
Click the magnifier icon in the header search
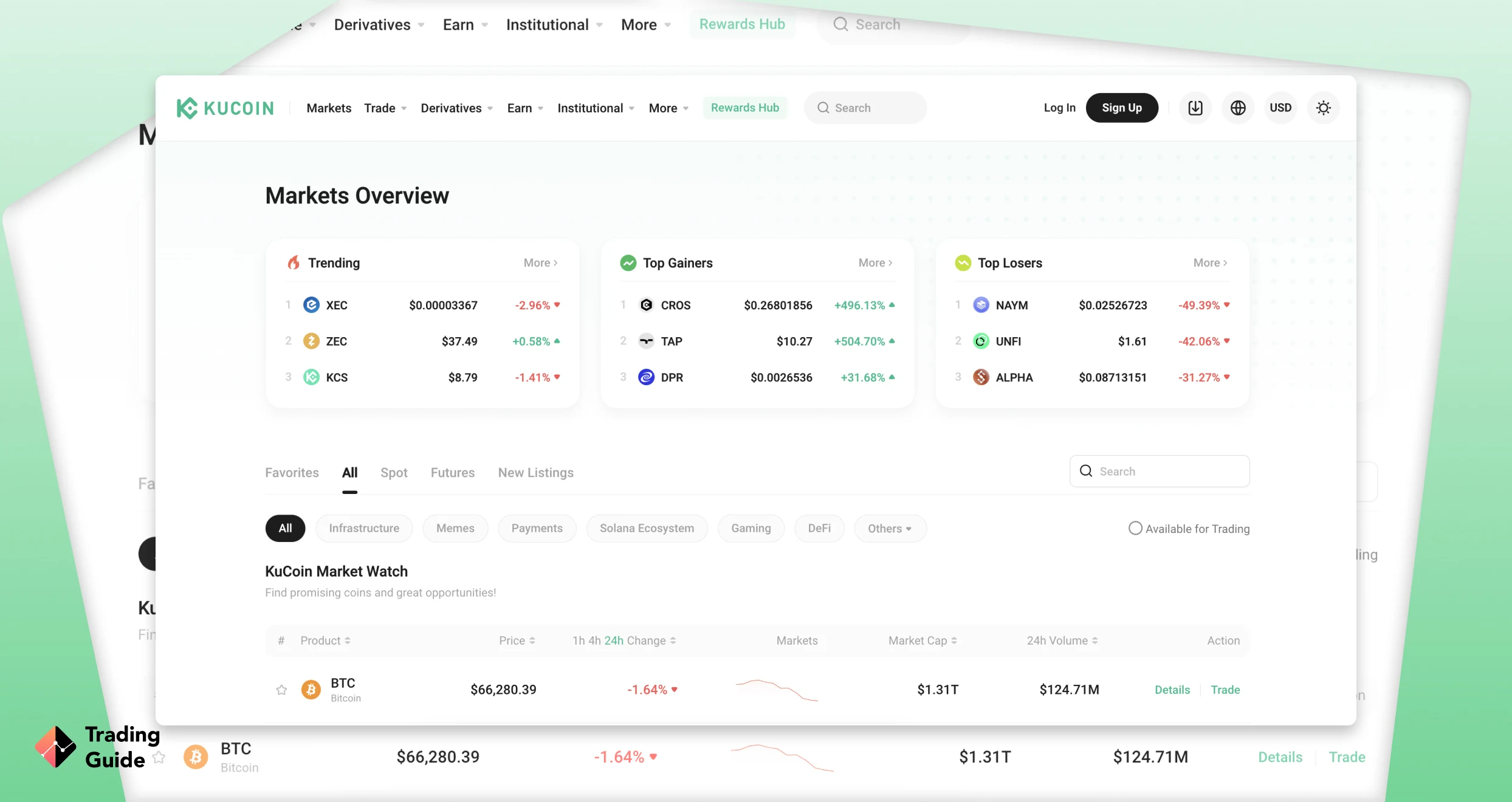[x=823, y=108]
